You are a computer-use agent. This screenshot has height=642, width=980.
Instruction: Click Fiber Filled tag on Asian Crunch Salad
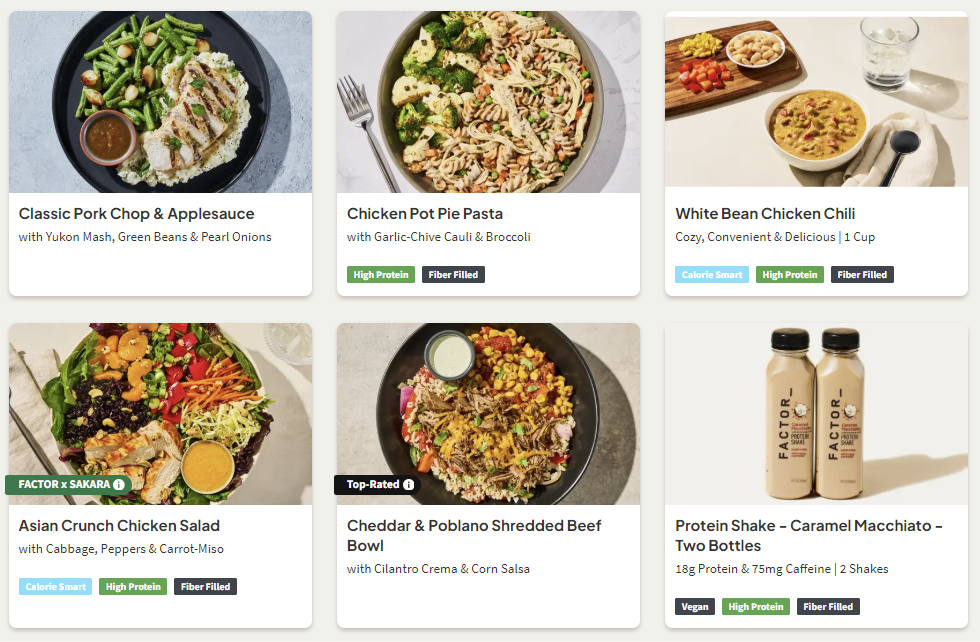[x=205, y=587]
